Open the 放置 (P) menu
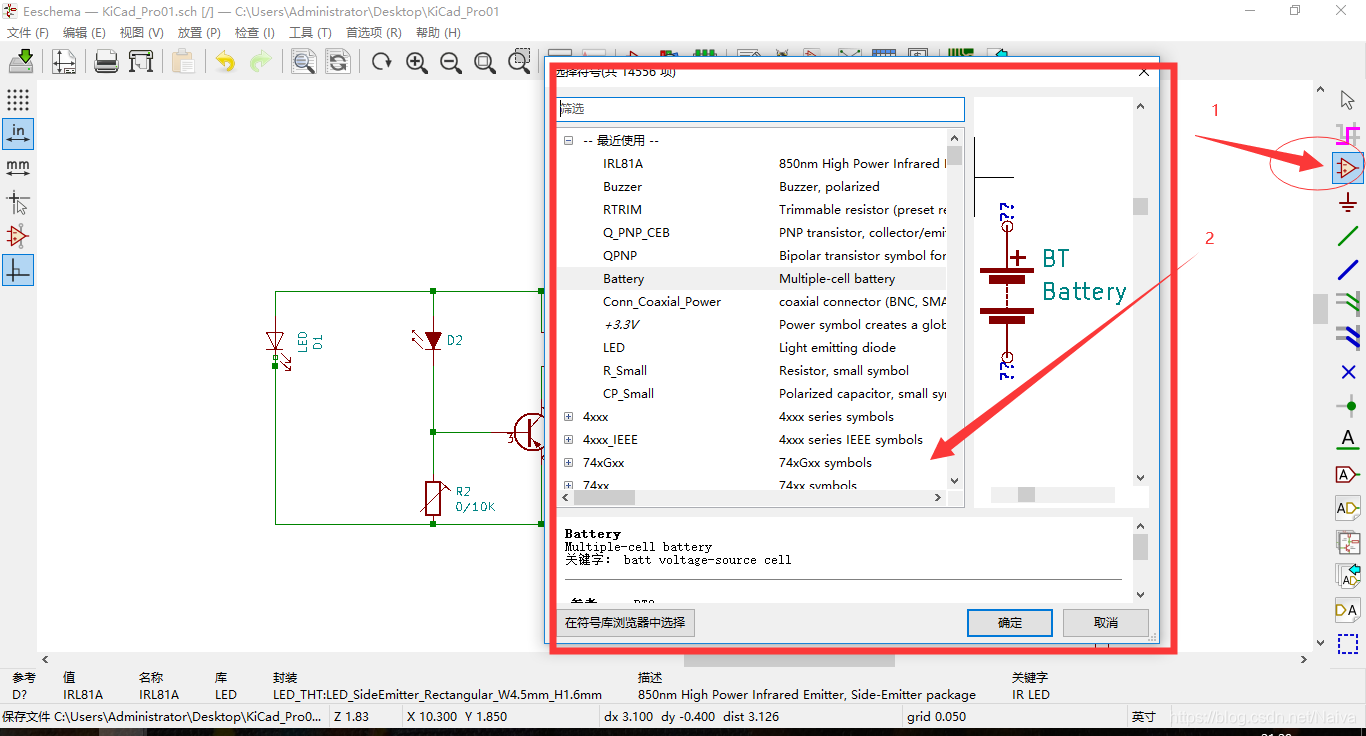 click(199, 33)
